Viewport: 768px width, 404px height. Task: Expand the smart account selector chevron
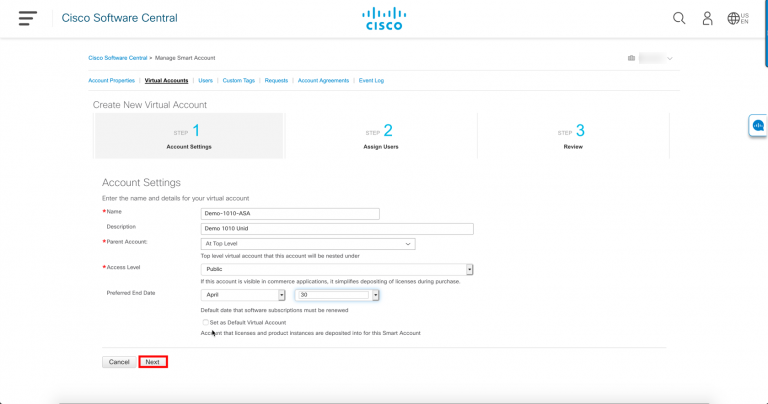pyautogui.click(x=670, y=59)
